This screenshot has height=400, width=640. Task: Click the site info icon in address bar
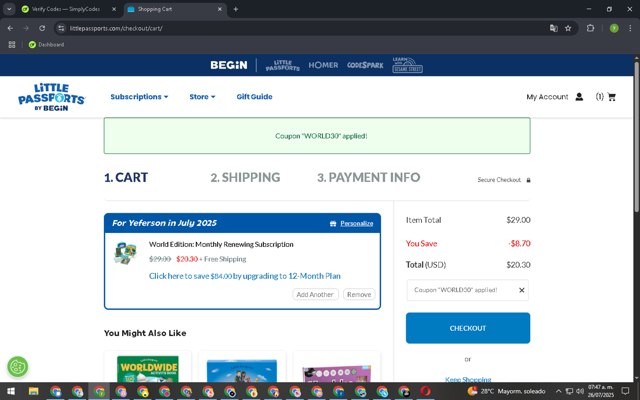[x=61, y=28]
